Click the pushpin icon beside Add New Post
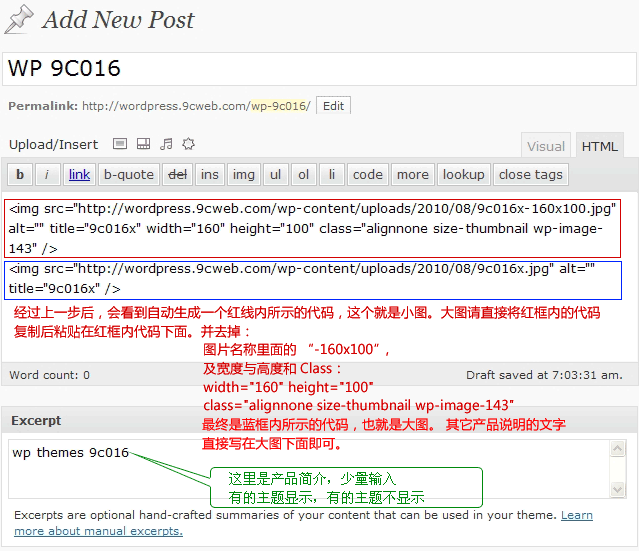The image size is (639, 551). point(19,19)
